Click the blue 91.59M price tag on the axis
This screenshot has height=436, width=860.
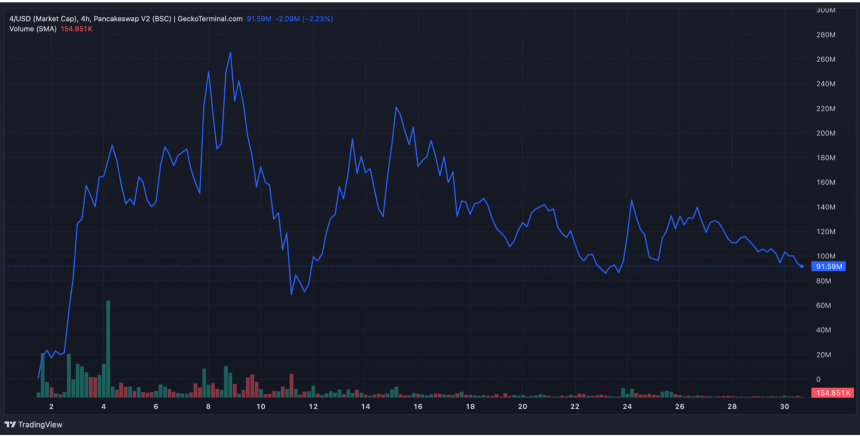pos(830,267)
